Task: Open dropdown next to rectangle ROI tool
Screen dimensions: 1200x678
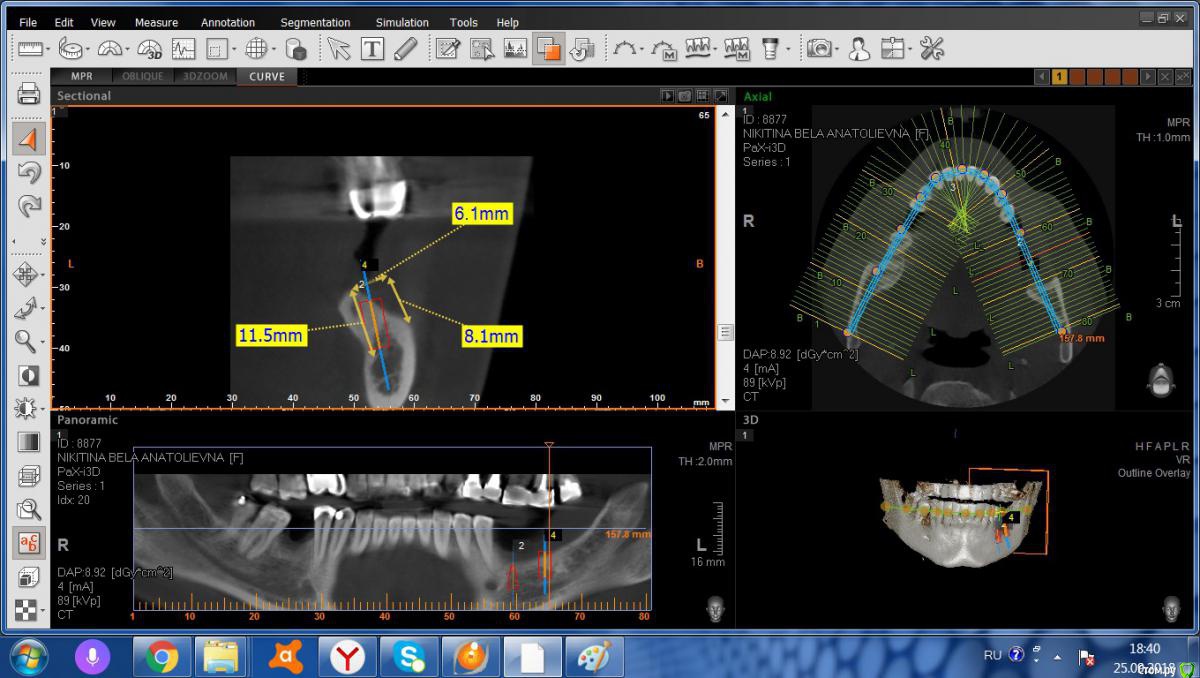Action: tap(234, 49)
